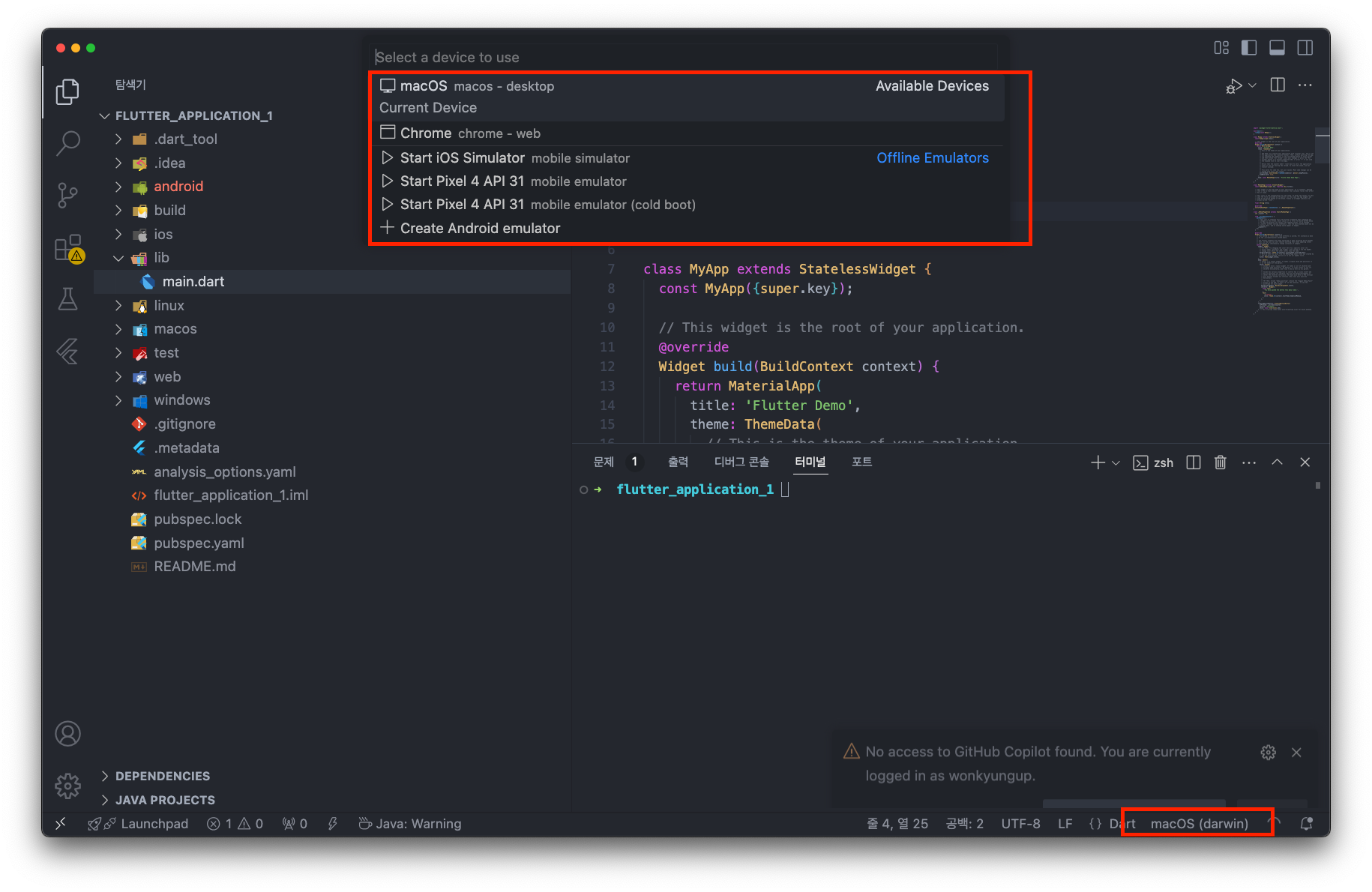Open main.dart in the explorer

click(193, 282)
